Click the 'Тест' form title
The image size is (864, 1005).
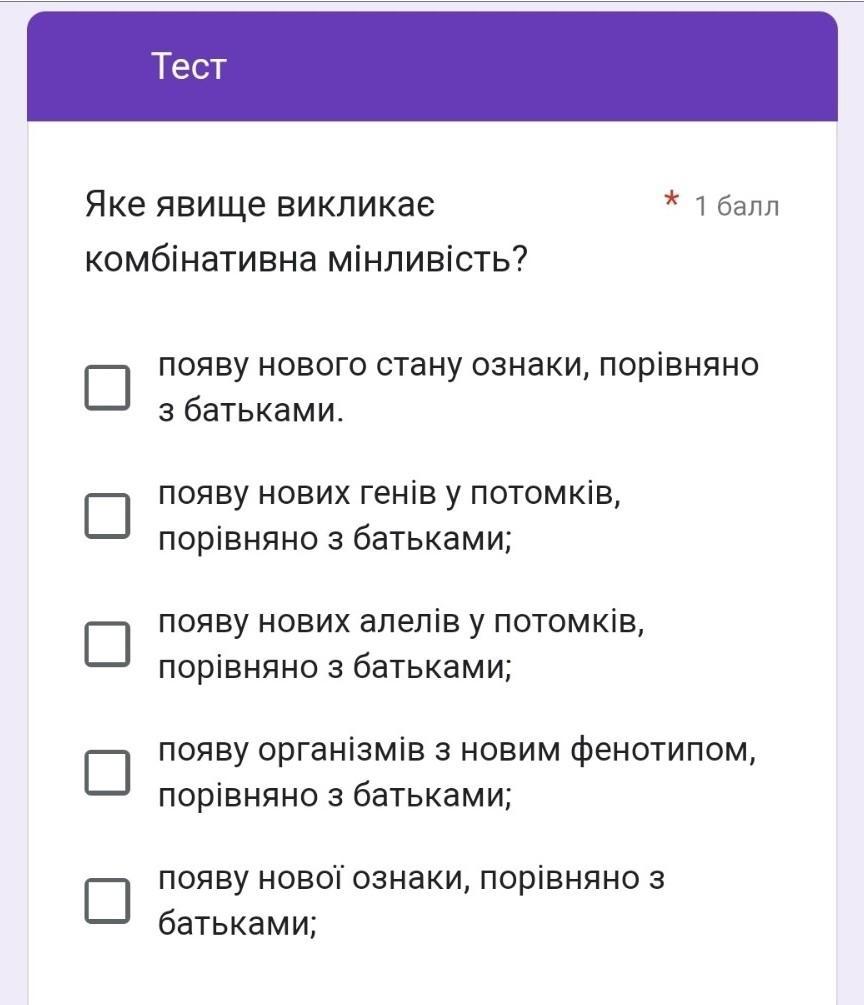click(x=188, y=66)
